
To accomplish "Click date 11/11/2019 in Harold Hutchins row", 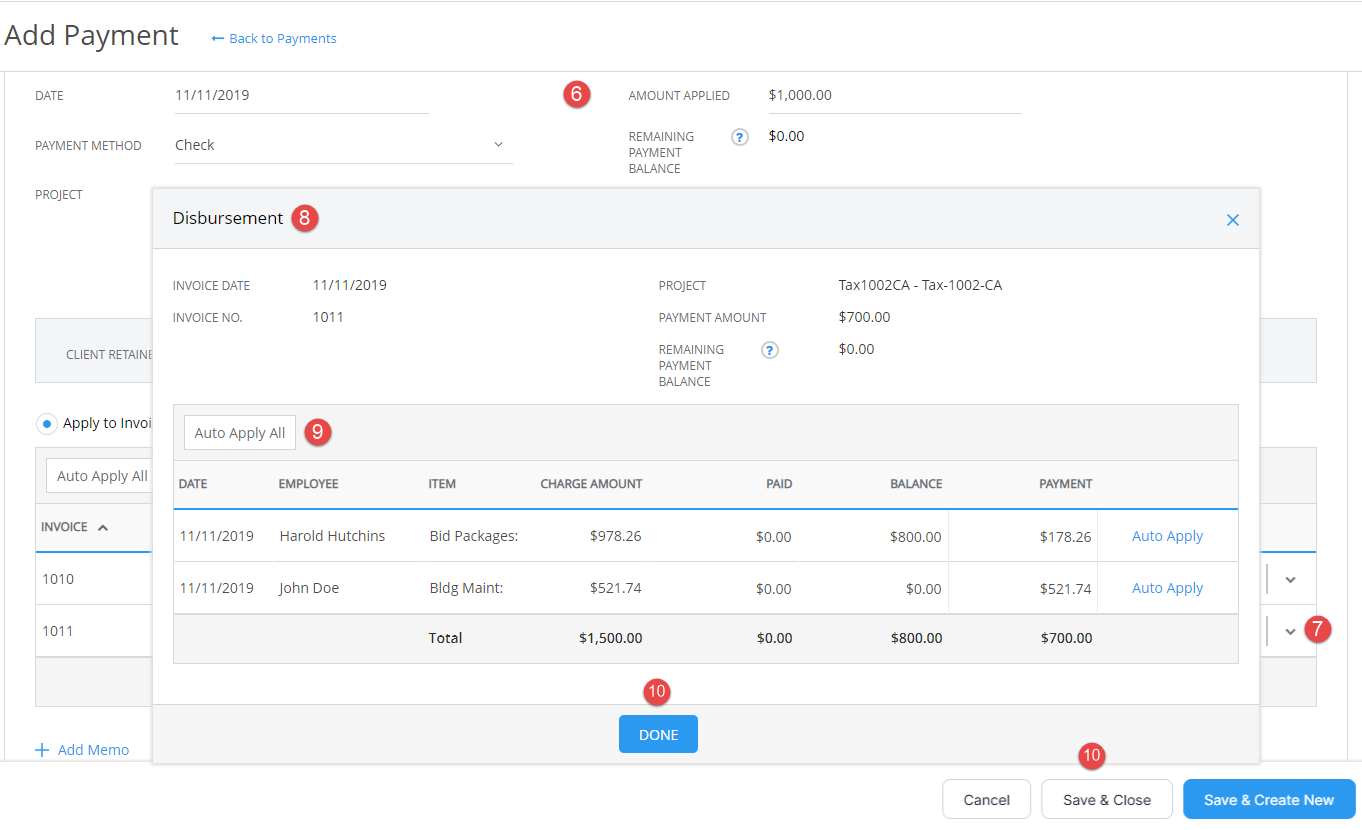I will coord(217,536).
